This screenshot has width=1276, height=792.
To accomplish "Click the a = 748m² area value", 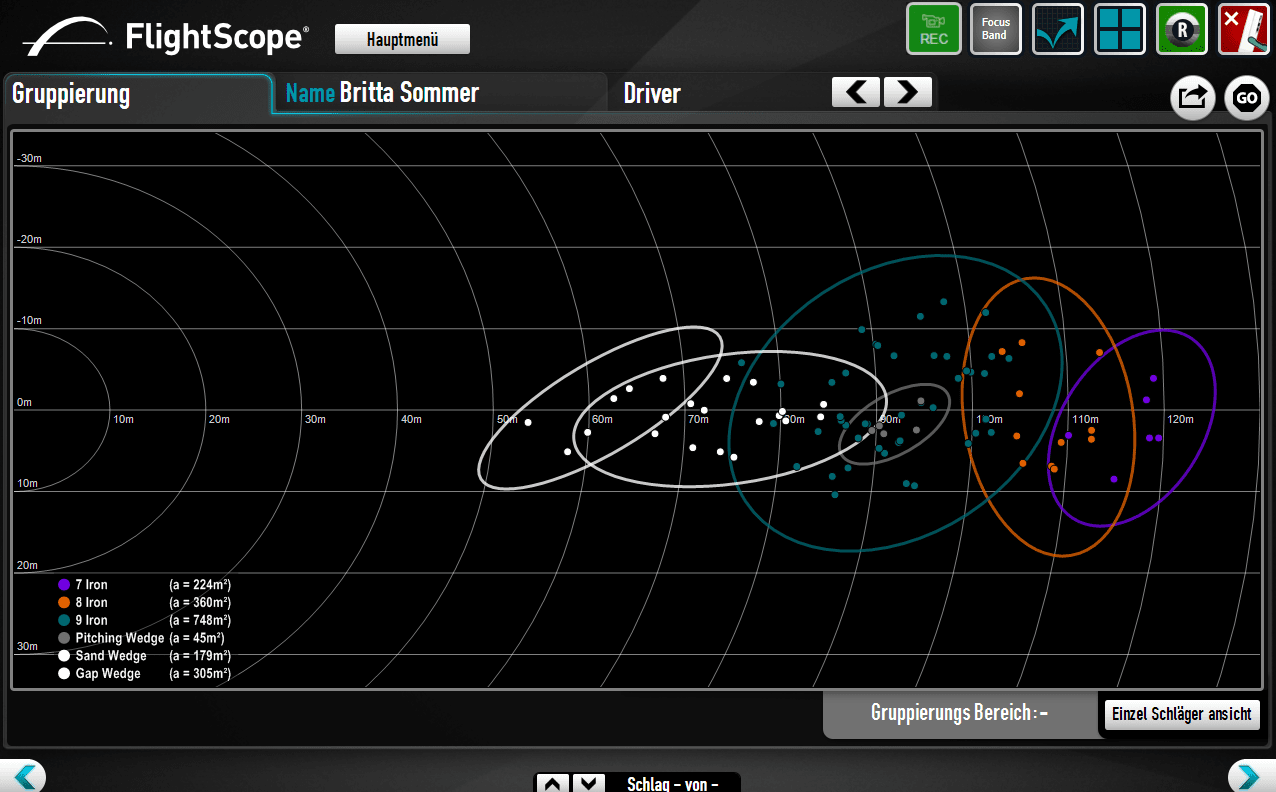I will coord(200,621).
